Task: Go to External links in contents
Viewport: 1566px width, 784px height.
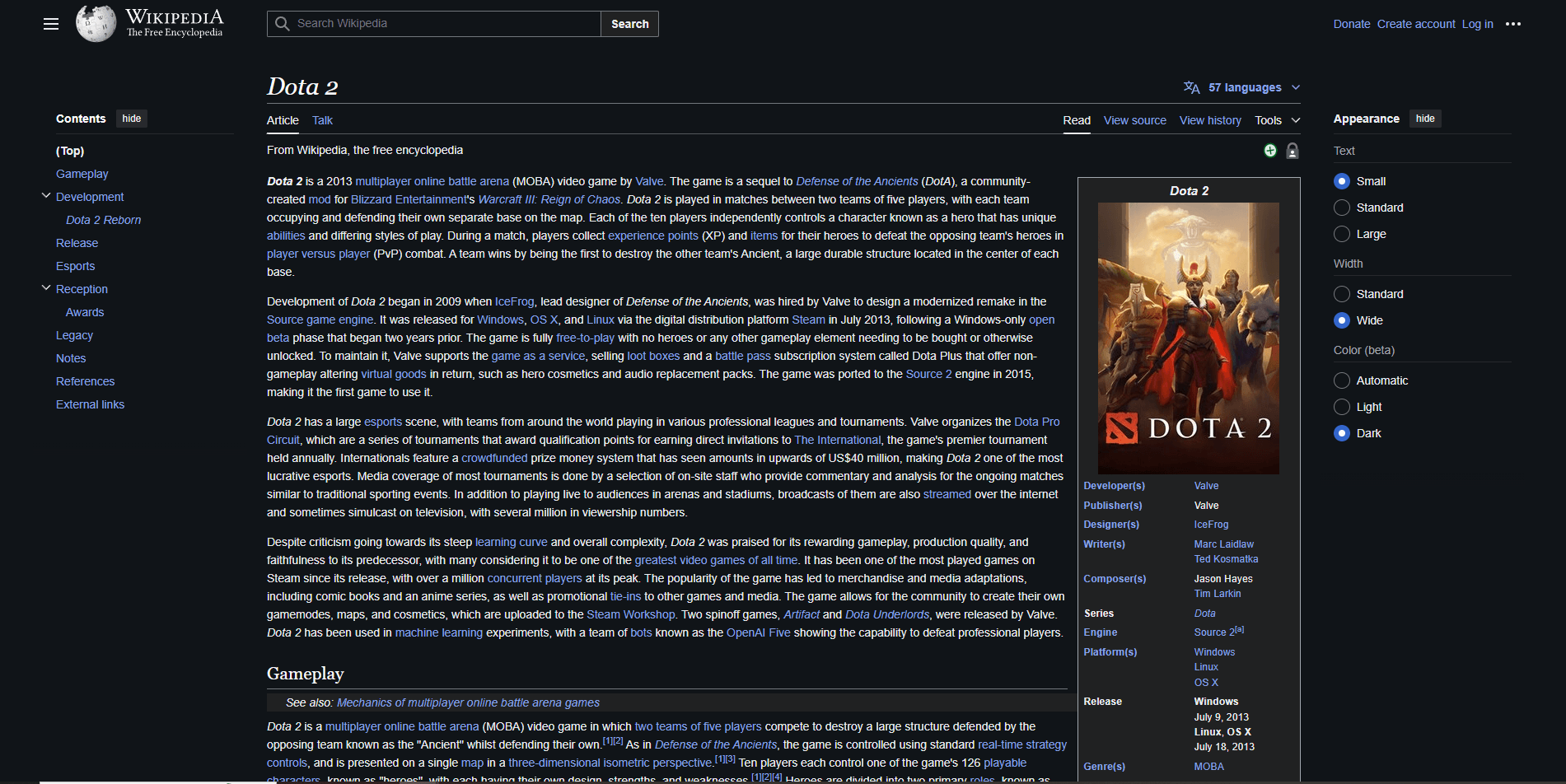Action: click(91, 404)
